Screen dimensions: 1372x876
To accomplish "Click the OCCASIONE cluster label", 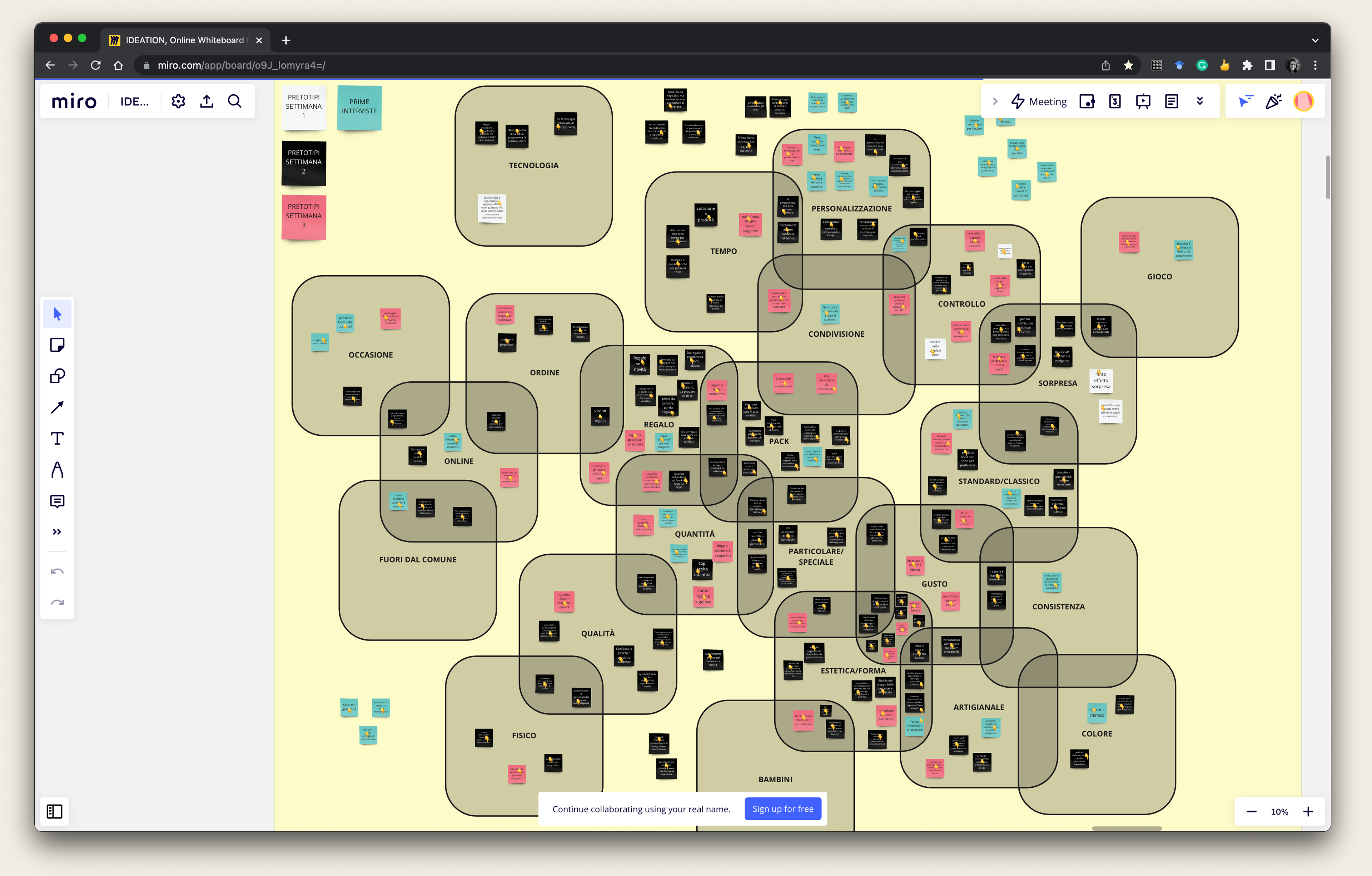I will point(371,355).
